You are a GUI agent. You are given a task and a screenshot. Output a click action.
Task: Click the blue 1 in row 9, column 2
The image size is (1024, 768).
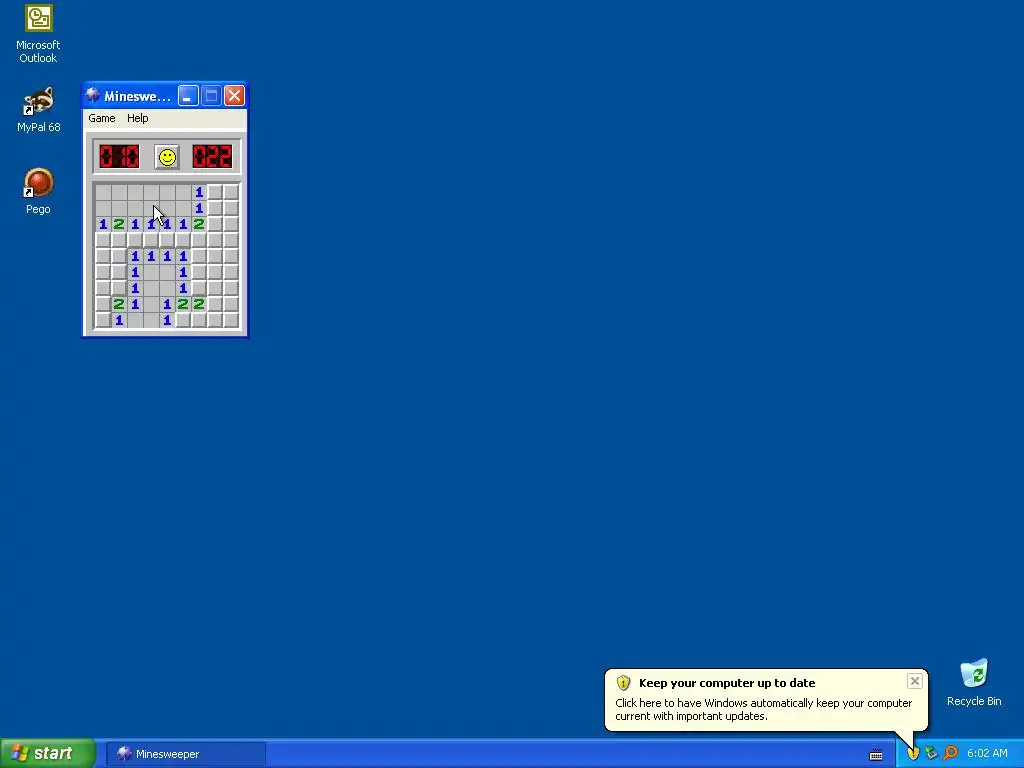(x=119, y=320)
